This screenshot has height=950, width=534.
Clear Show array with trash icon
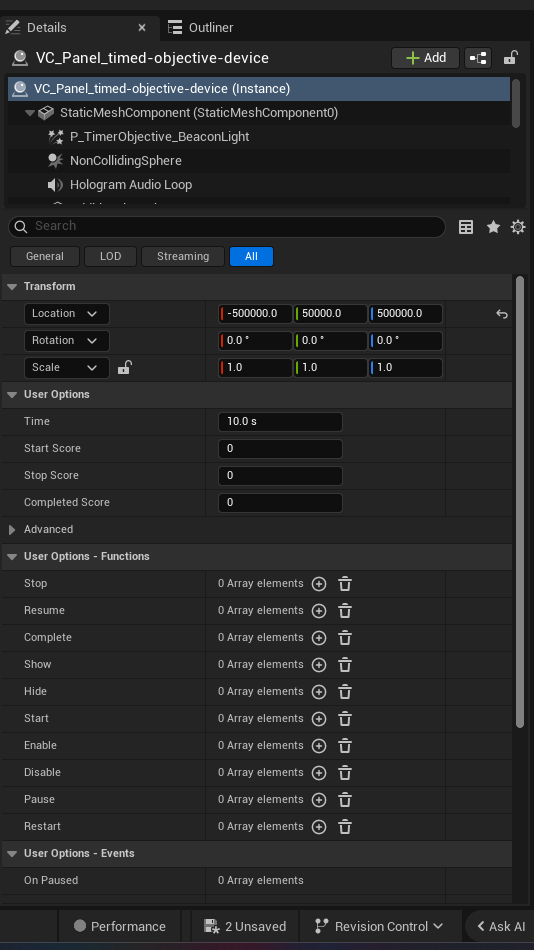[x=345, y=665]
